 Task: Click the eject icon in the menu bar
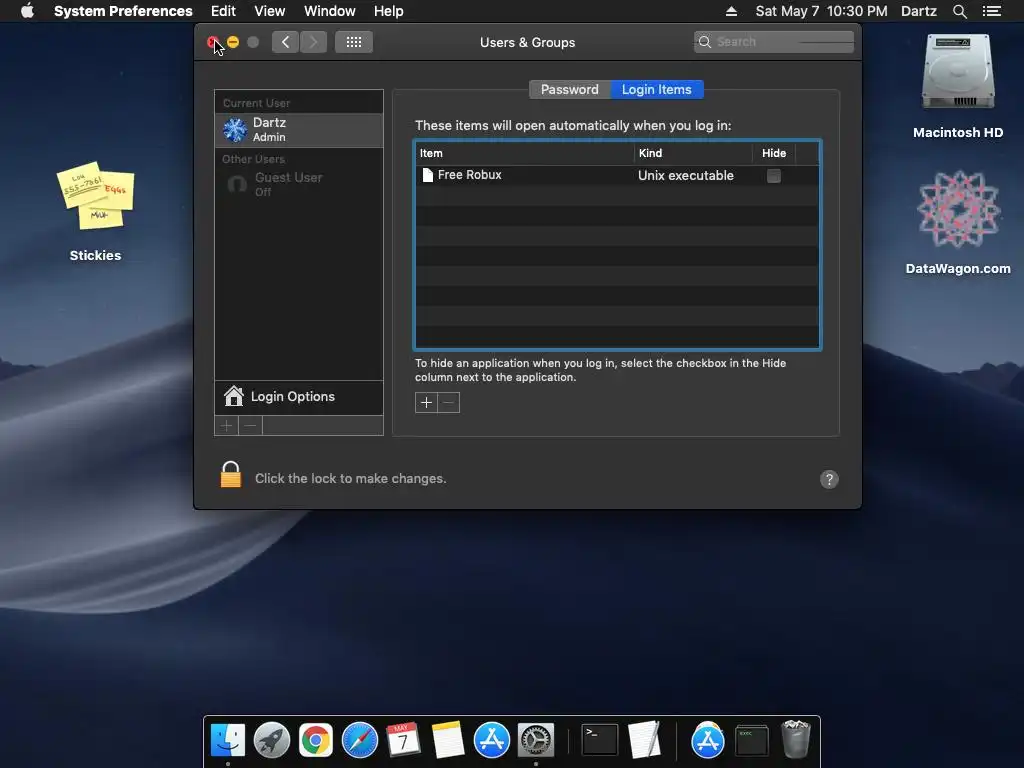[x=731, y=11]
